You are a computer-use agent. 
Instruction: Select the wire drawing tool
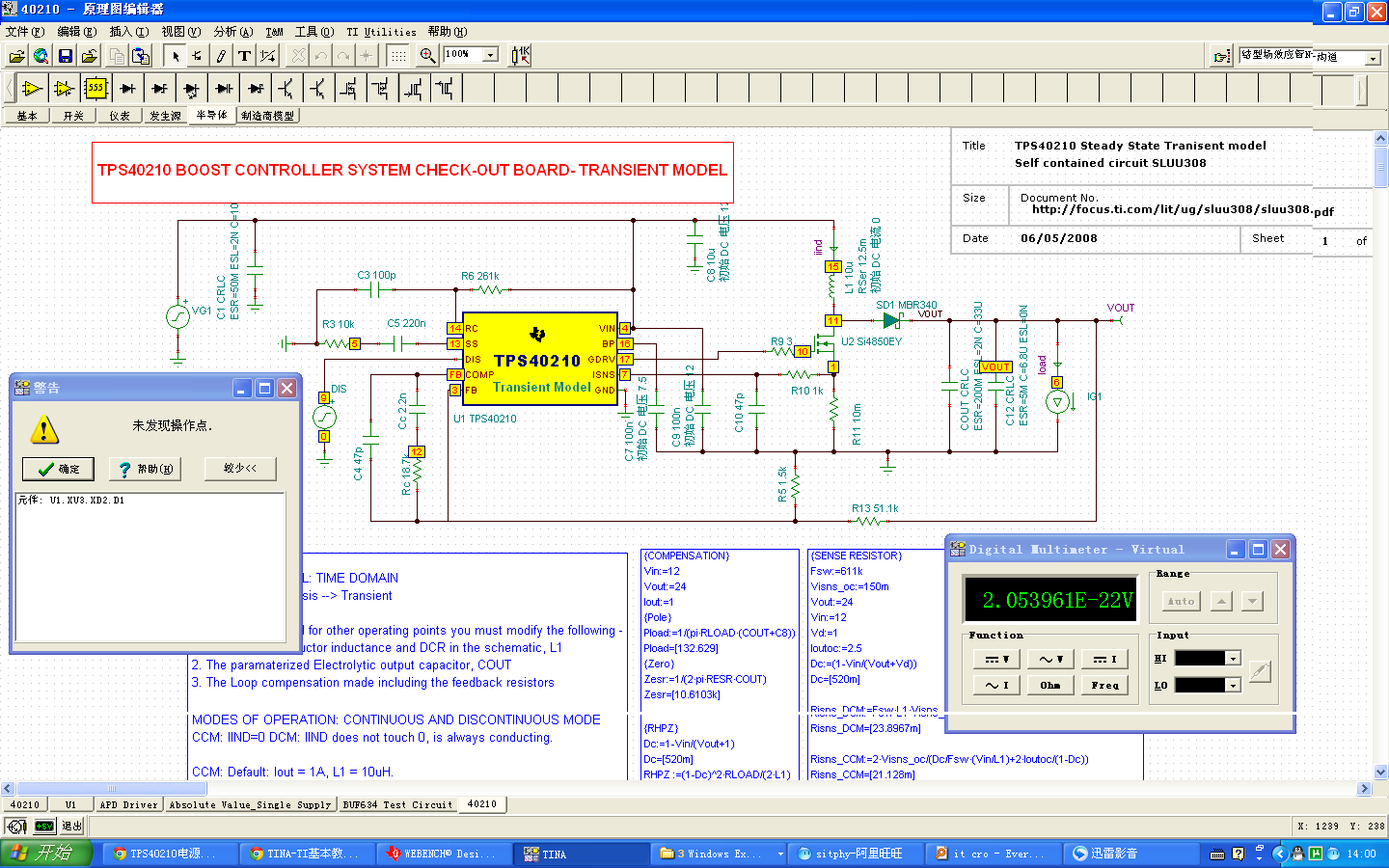click(221, 56)
